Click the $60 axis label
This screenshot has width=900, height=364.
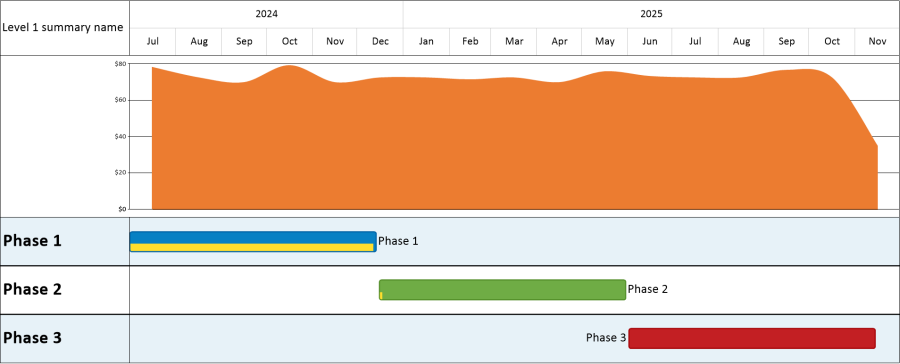(x=120, y=100)
